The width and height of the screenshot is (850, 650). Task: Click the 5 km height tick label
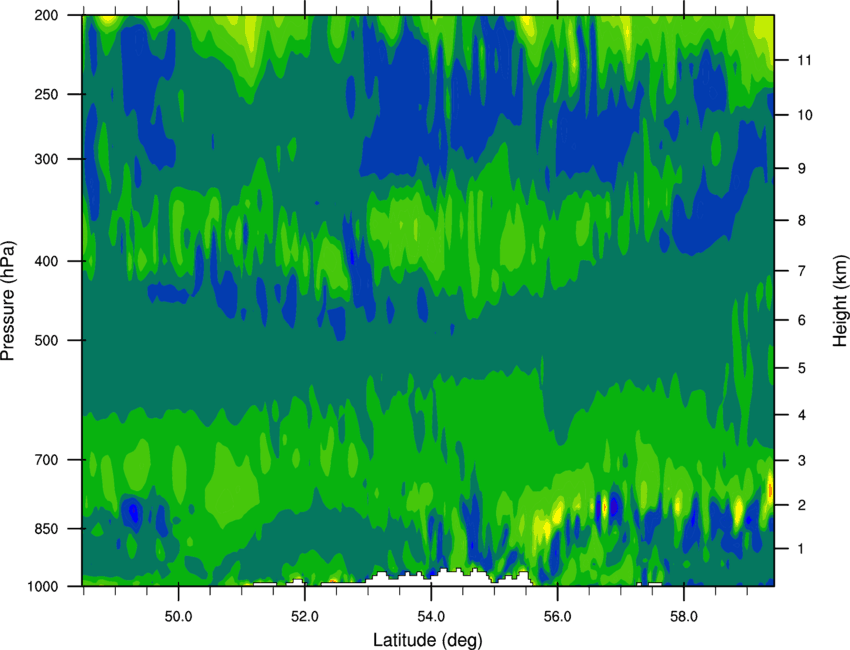point(802,368)
